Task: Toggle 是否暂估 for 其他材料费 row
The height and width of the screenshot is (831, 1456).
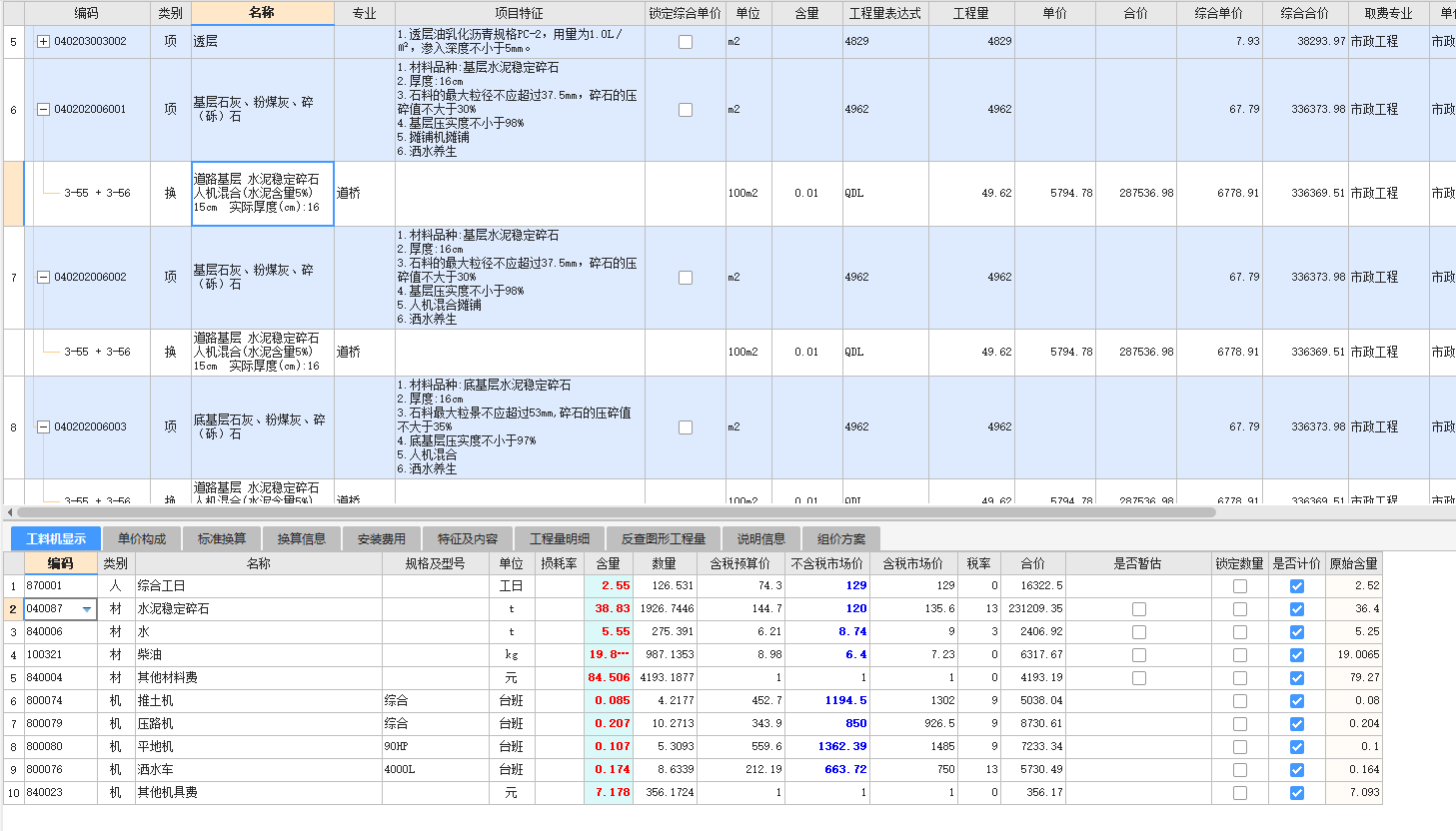Action: pos(1139,678)
